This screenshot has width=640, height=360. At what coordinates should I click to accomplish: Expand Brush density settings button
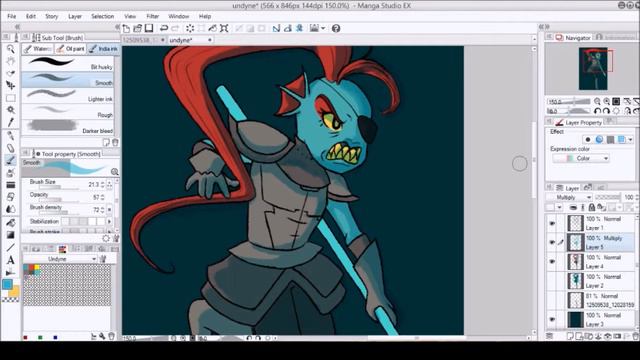(x=109, y=210)
